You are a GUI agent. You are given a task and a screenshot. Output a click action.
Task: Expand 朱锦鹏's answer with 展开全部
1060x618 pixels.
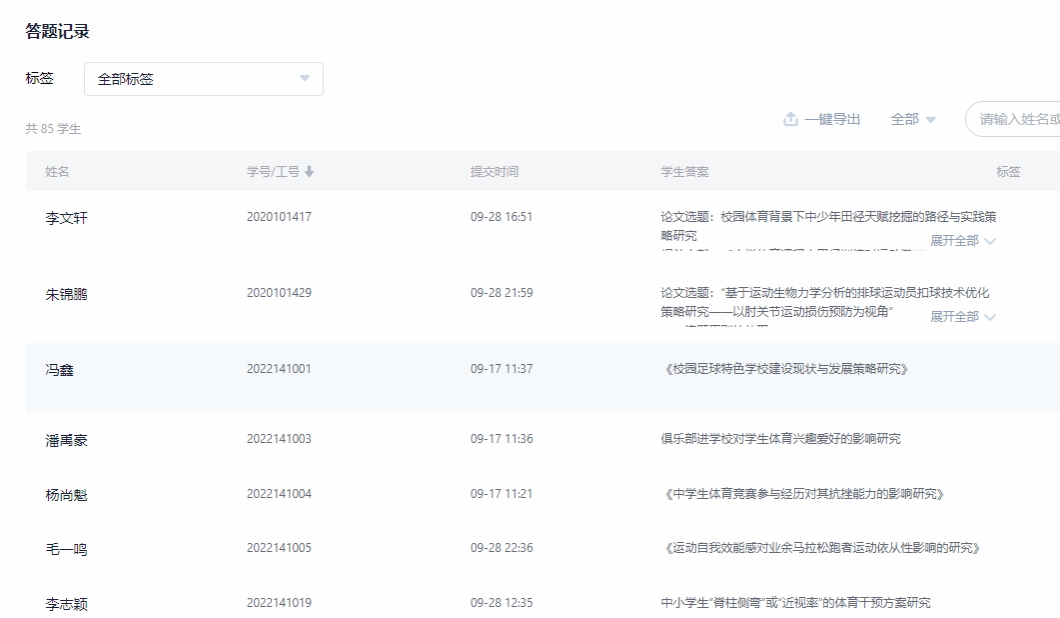point(962,317)
